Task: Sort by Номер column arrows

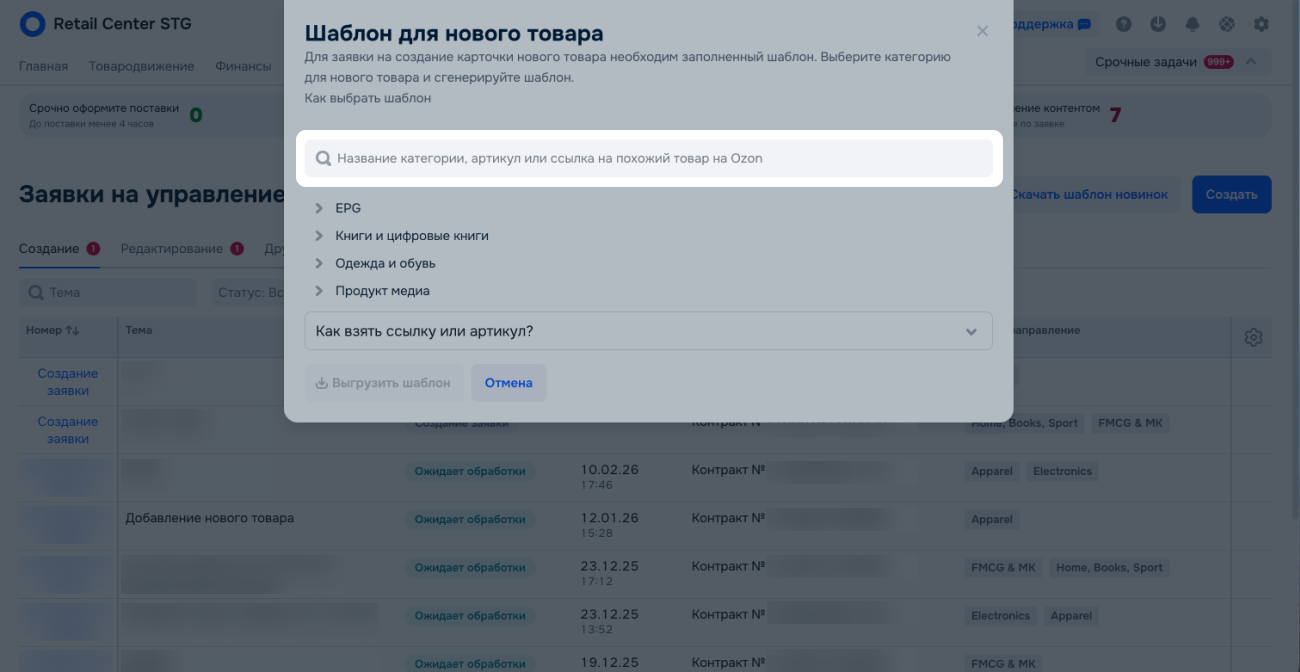Action: (73, 330)
